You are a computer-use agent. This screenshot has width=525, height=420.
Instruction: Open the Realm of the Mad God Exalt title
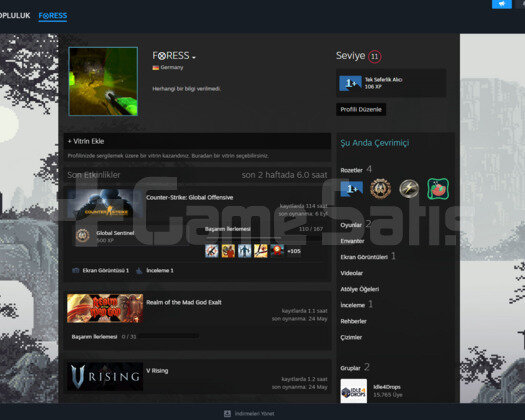pyautogui.click(x=184, y=302)
